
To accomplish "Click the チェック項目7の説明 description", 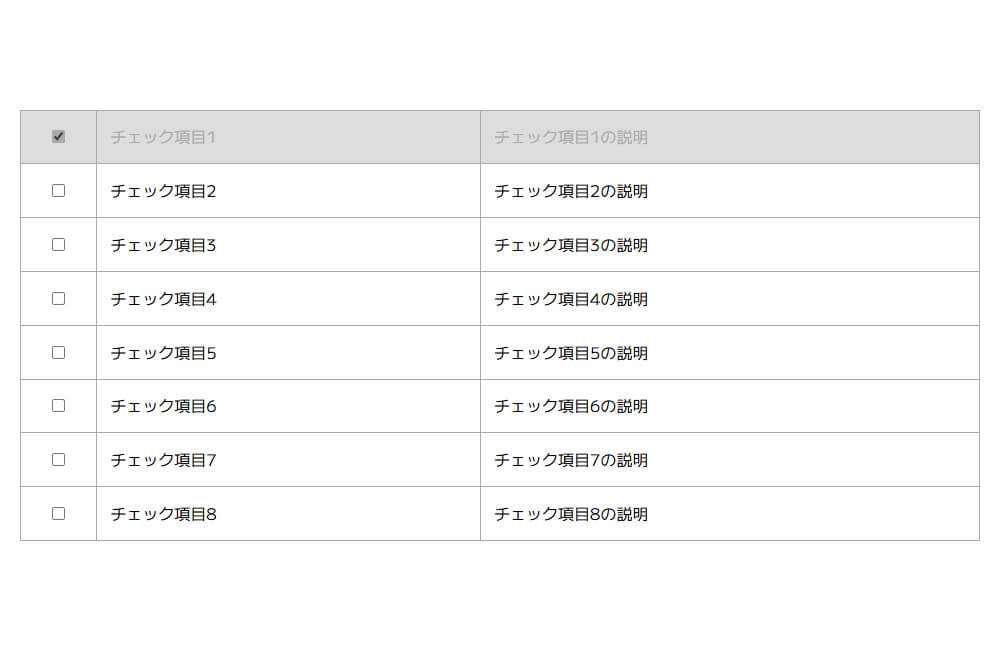I will [570, 461].
